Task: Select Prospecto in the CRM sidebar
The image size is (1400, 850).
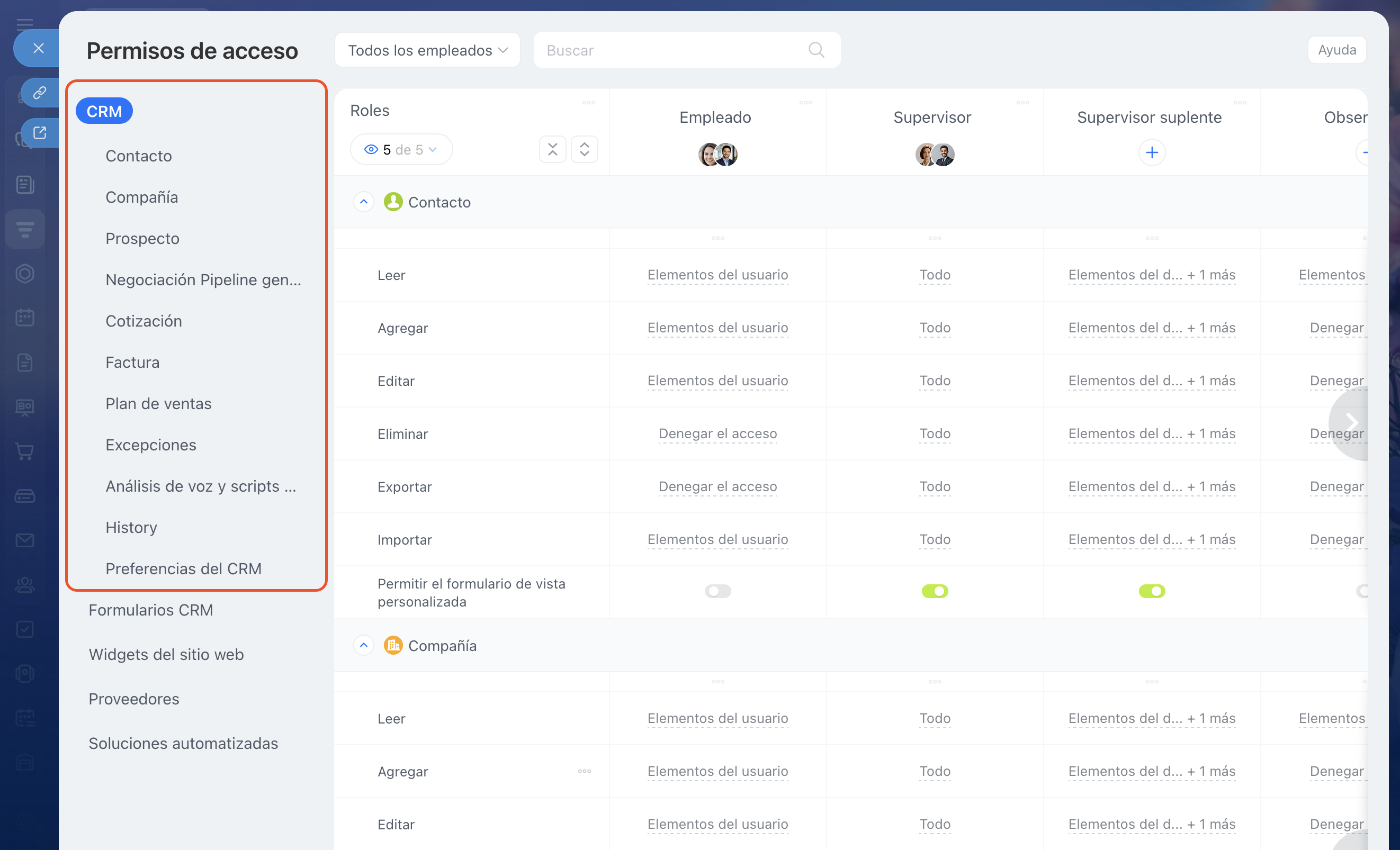Action: [x=142, y=239]
